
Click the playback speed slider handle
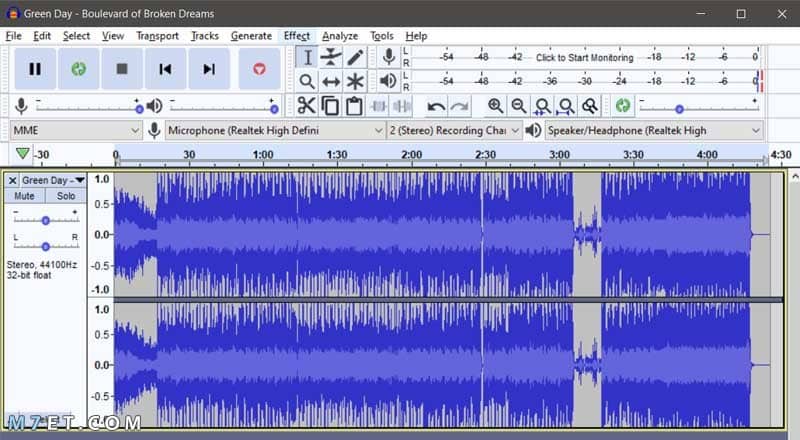click(x=679, y=109)
